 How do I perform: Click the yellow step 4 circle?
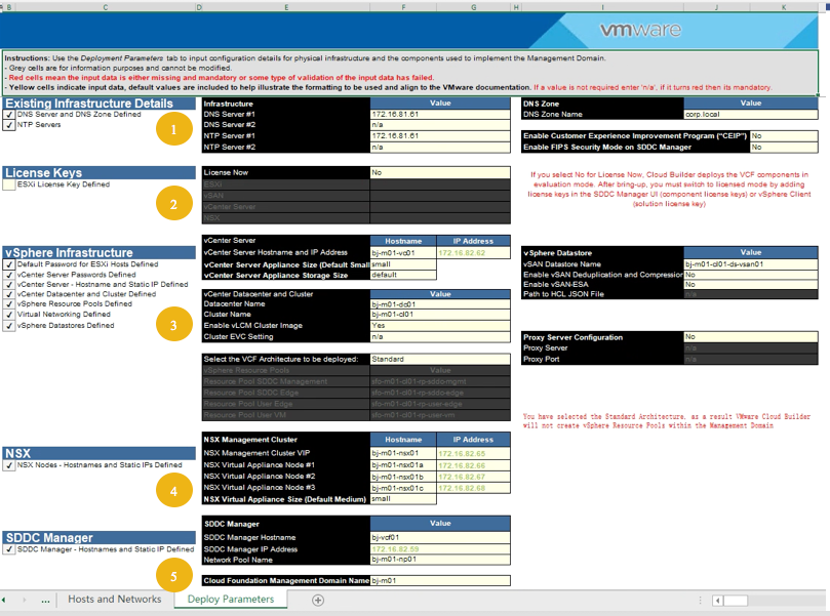coord(174,491)
